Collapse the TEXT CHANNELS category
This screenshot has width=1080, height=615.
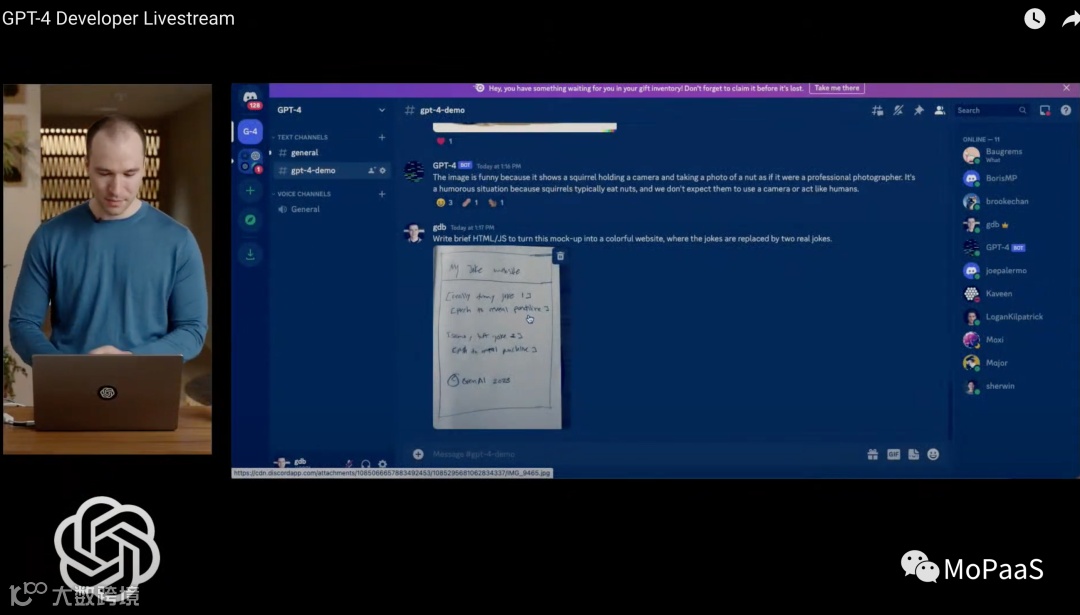[300, 137]
